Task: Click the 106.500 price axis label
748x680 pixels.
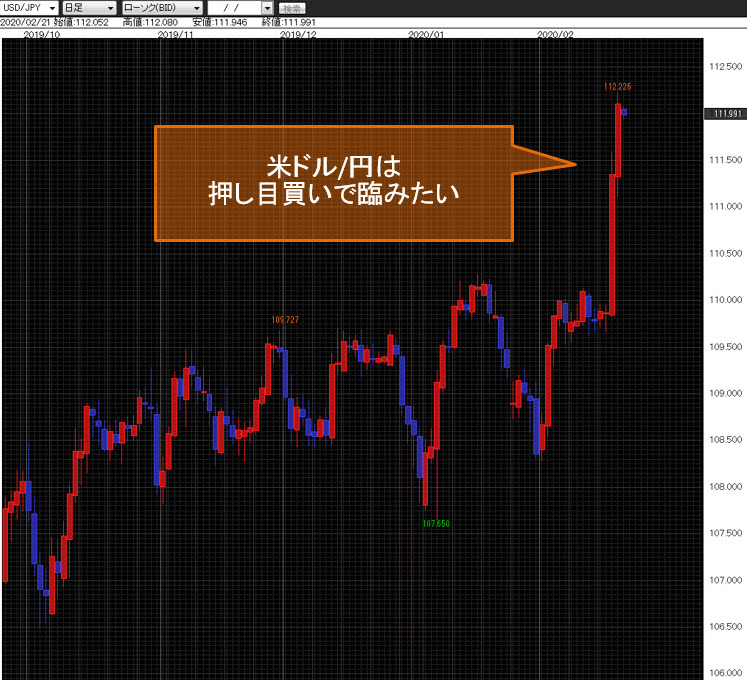Action: (x=726, y=627)
